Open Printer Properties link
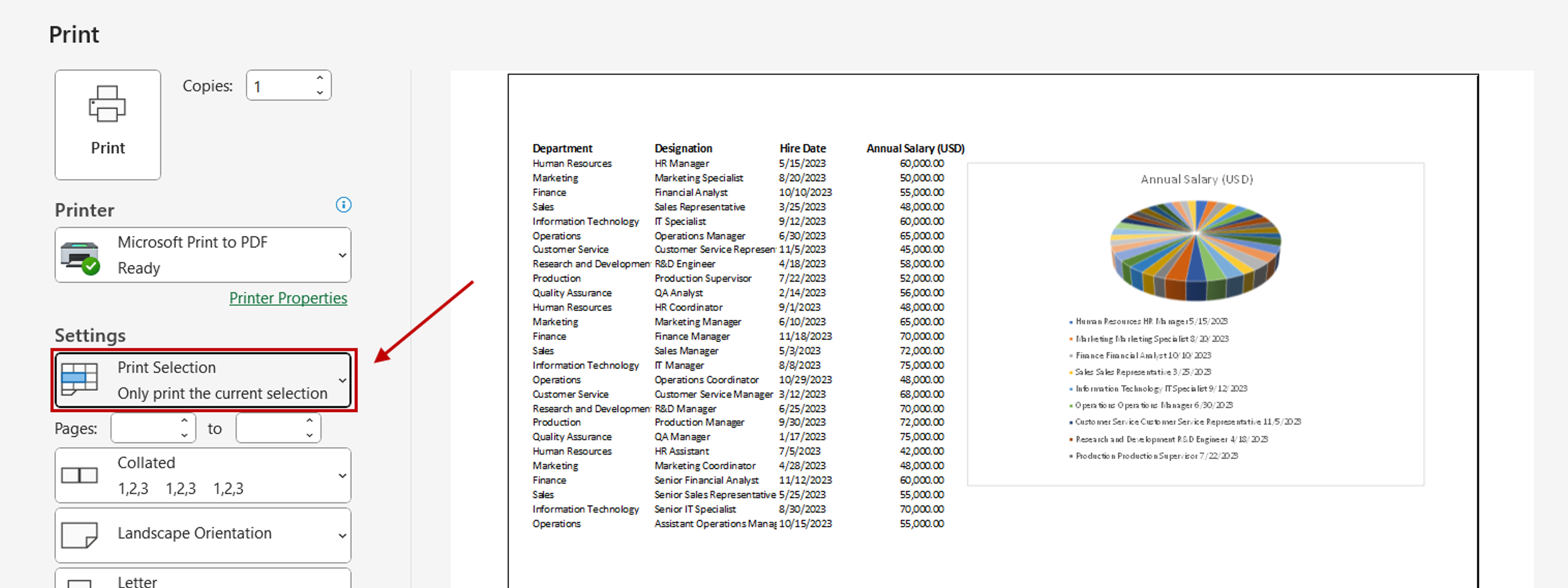This screenshot has width=1568, height=588. coord(288,298)
